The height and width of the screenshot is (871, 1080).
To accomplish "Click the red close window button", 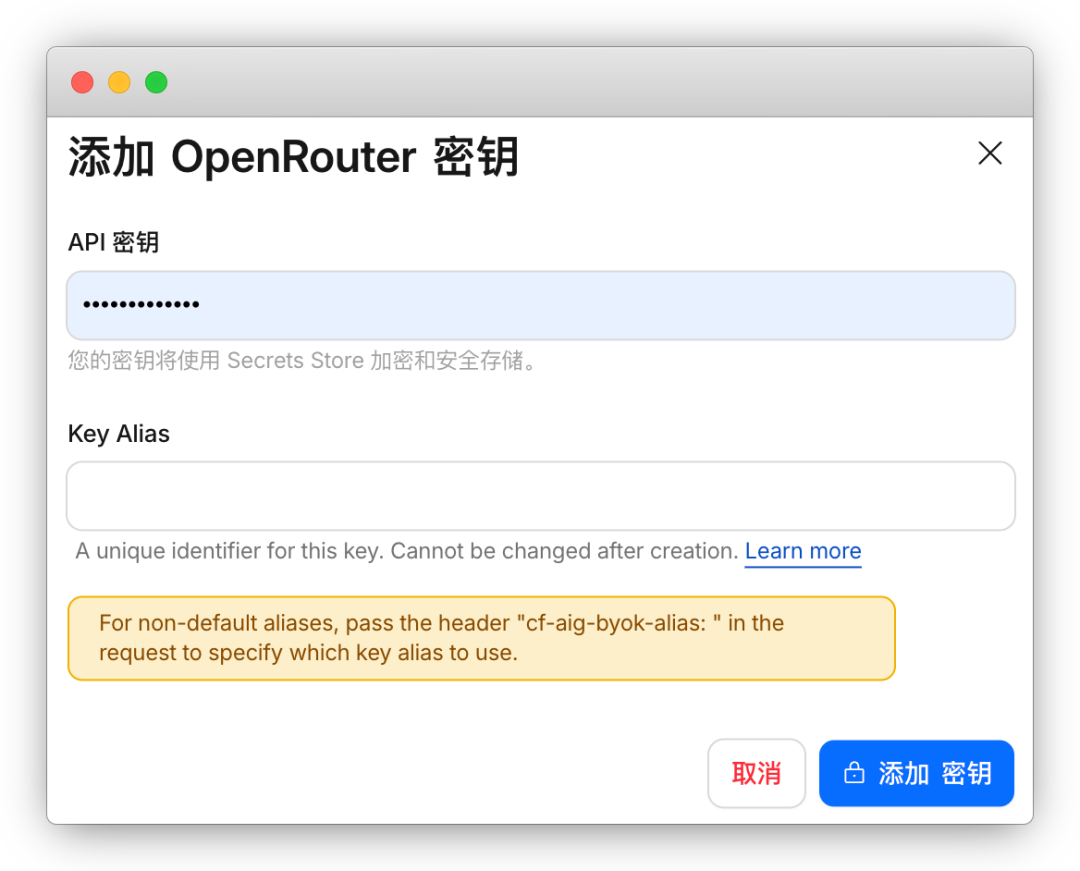I will tap(82, 82).
